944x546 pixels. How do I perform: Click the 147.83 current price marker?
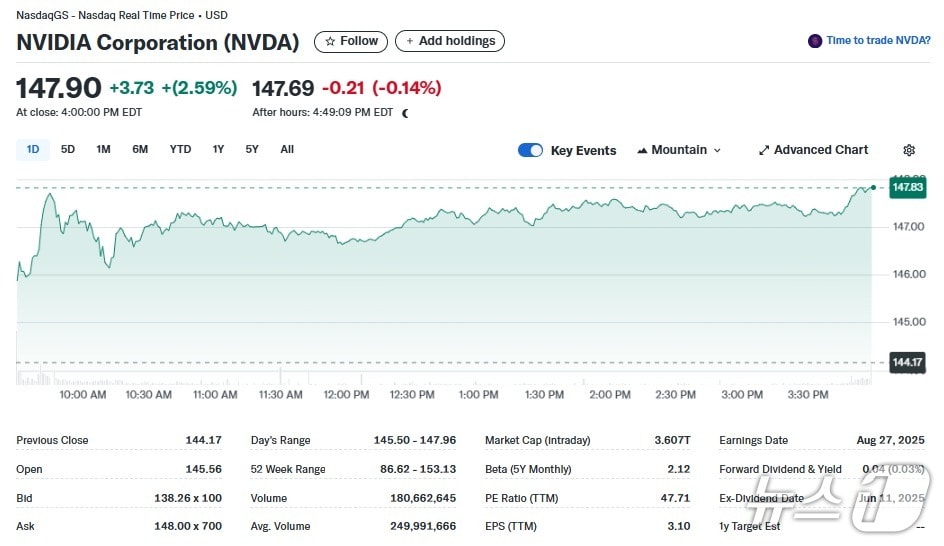[907, 187]
